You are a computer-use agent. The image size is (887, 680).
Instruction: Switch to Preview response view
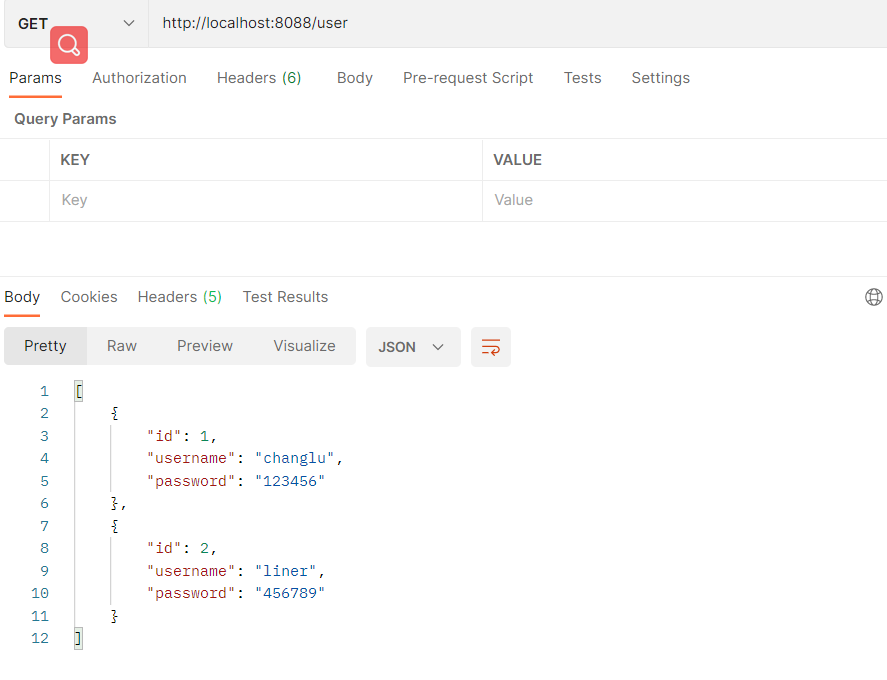click(205, 346)
